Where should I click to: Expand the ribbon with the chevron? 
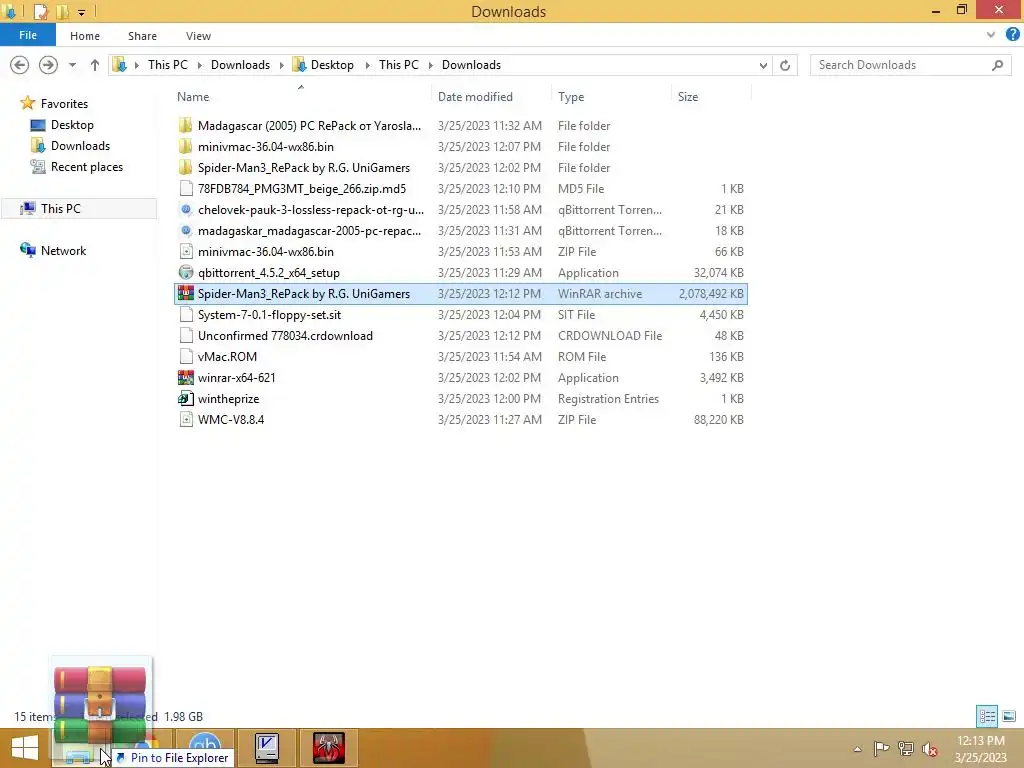[991, 35]
